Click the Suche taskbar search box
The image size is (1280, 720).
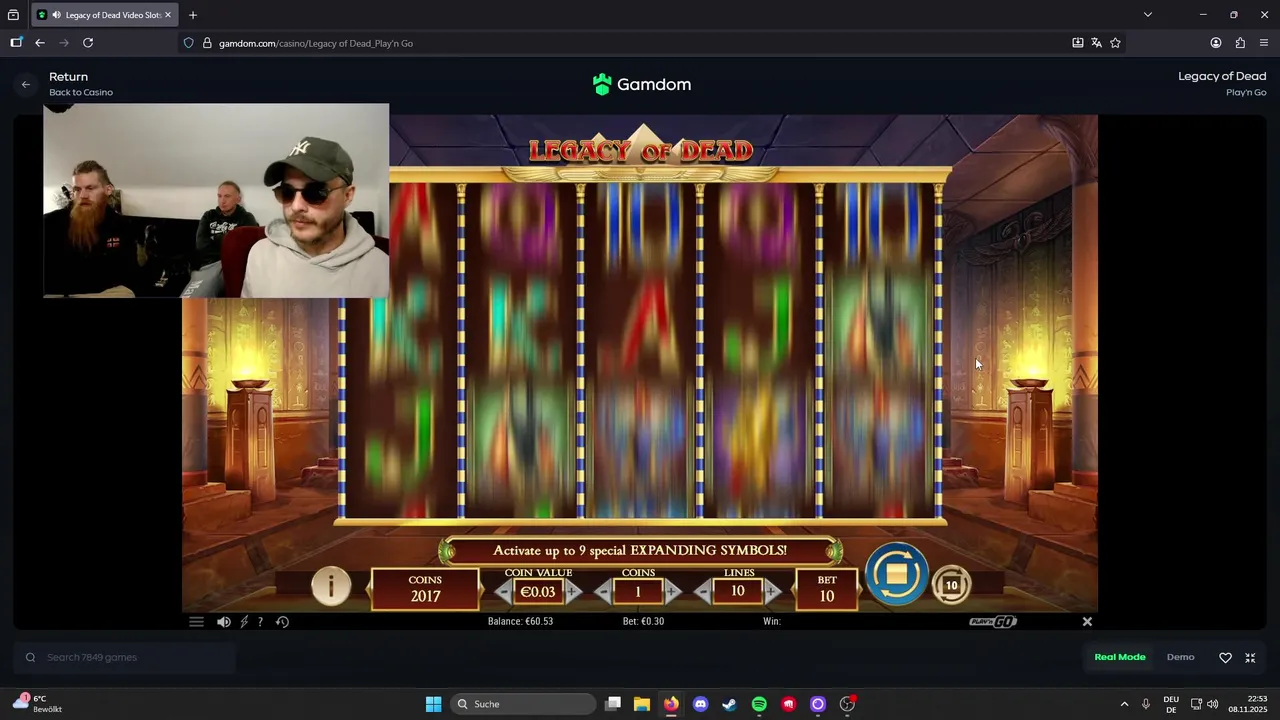tap(523, 704)
